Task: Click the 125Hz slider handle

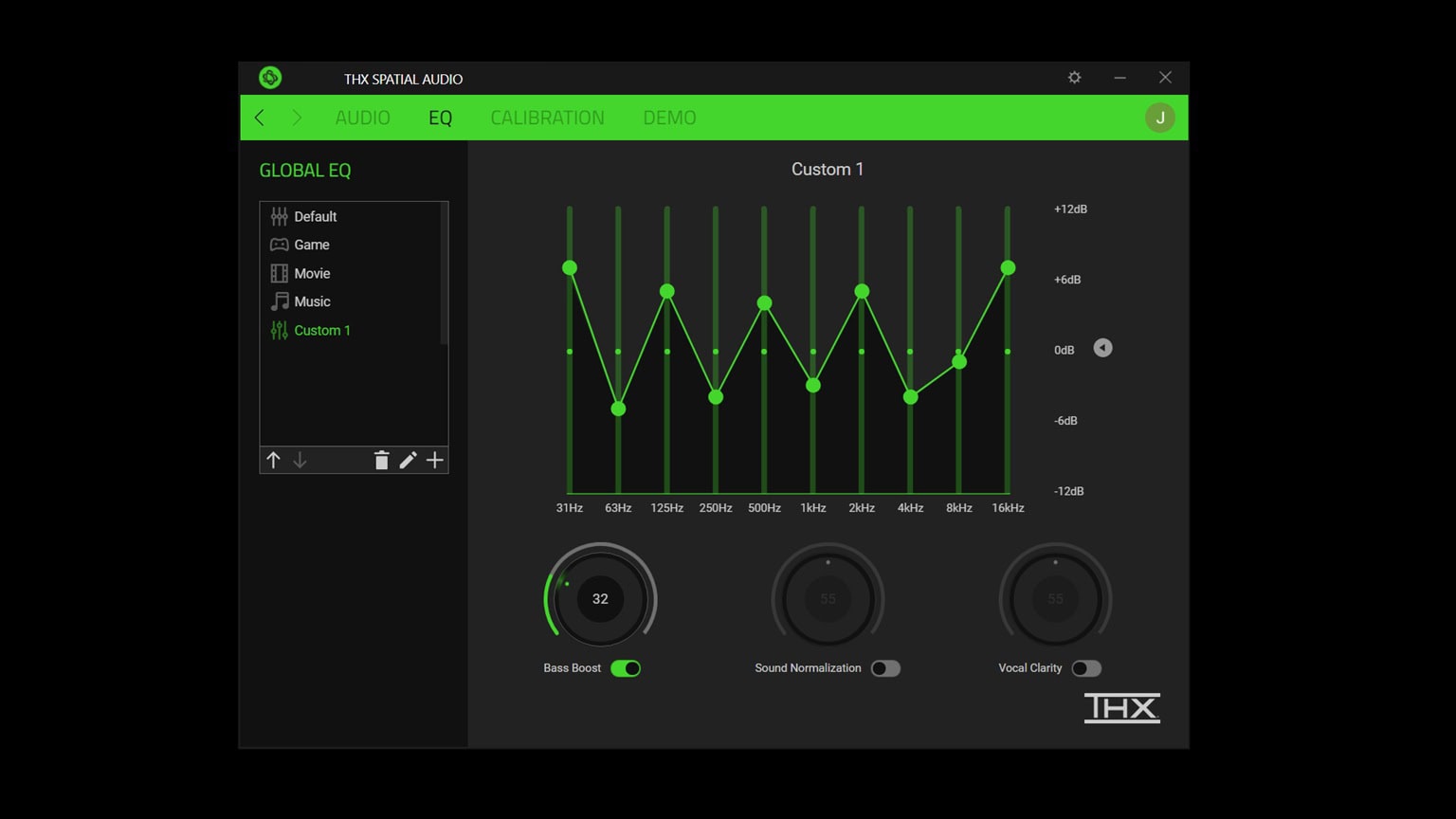Action: click(x=667, y=291)
